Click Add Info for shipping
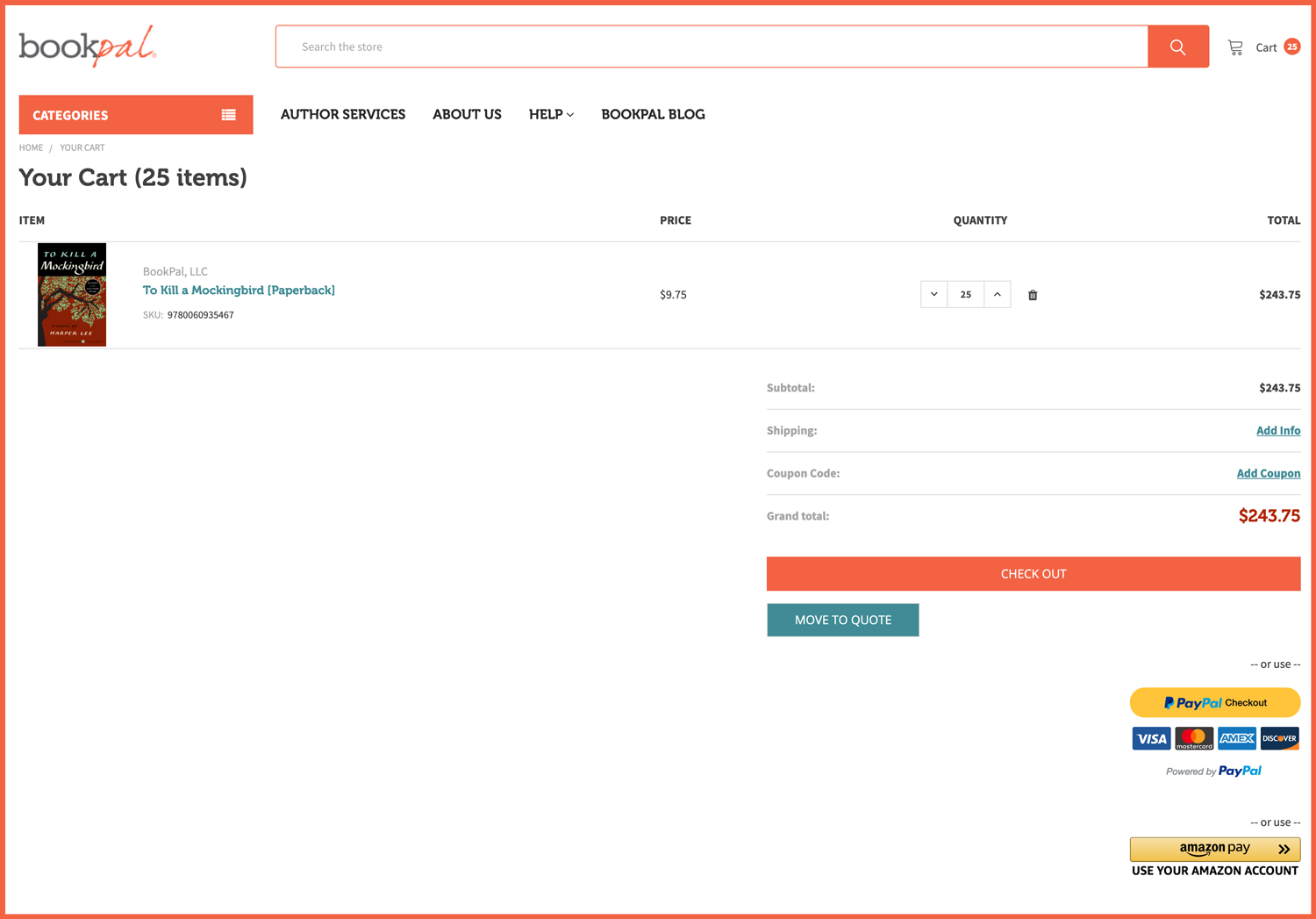Image resolution: width=1316 pixels, height=919 pixels. coord(1277,430)
